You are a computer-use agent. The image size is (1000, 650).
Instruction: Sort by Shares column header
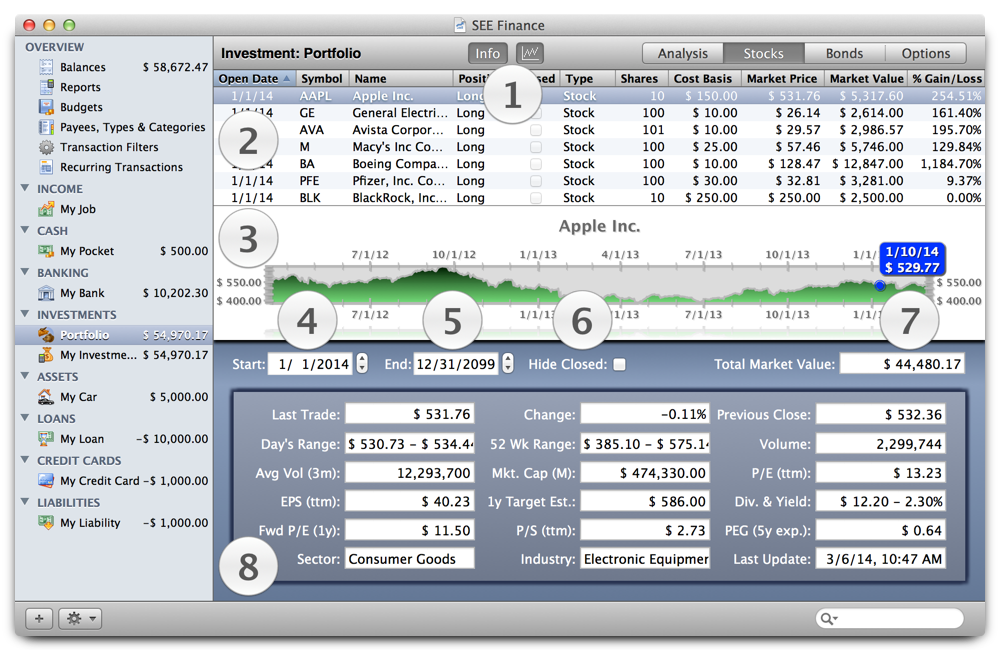tap(640, 78)
